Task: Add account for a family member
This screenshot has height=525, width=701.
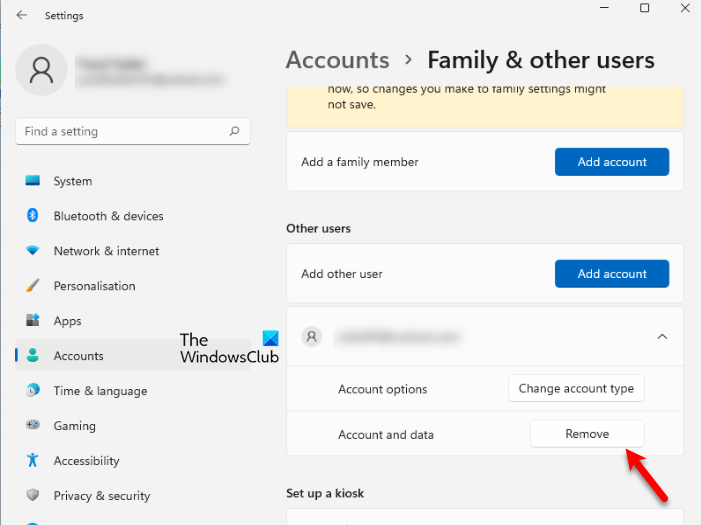Action: pyautogui.click(x=612, y=162)
